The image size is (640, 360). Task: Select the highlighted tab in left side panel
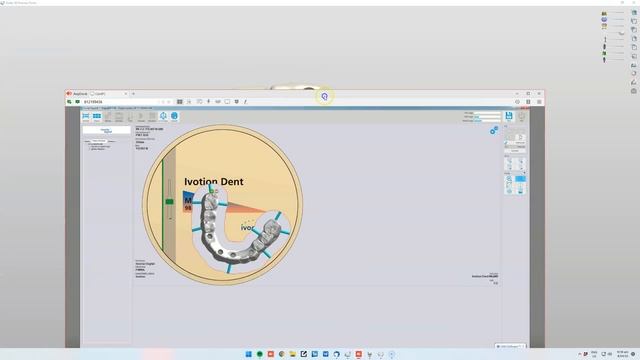[x=99, y=141]
